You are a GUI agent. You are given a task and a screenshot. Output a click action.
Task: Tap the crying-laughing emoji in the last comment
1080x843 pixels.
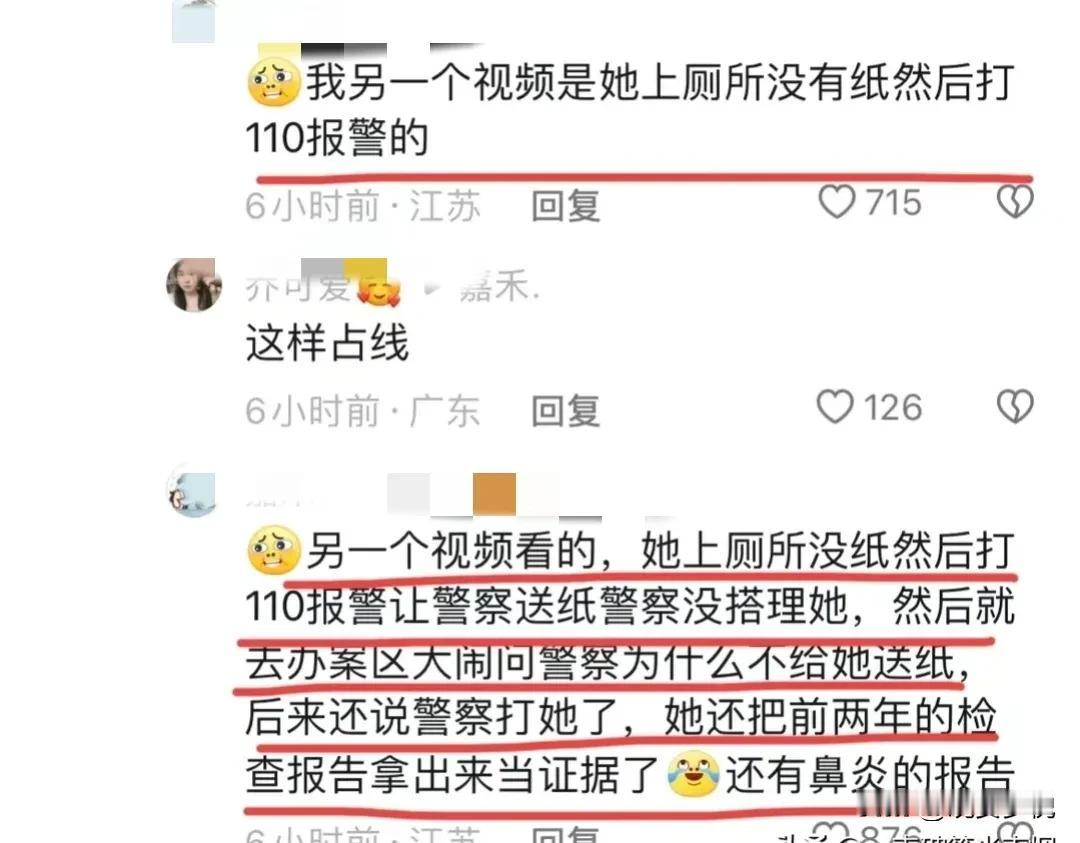[694, 774]
